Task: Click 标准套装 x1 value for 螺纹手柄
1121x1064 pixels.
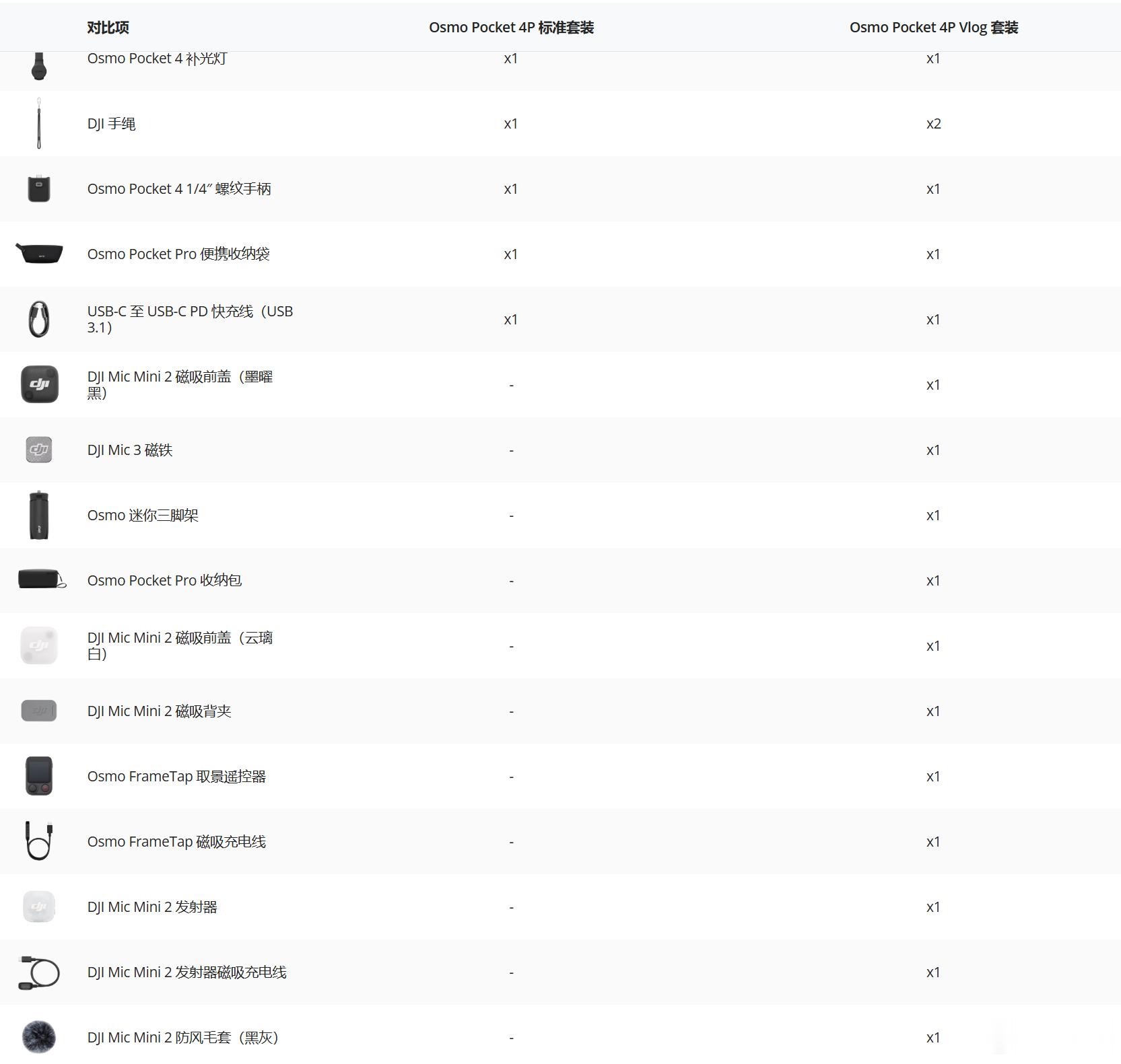Action: click(x=511, y=189)
